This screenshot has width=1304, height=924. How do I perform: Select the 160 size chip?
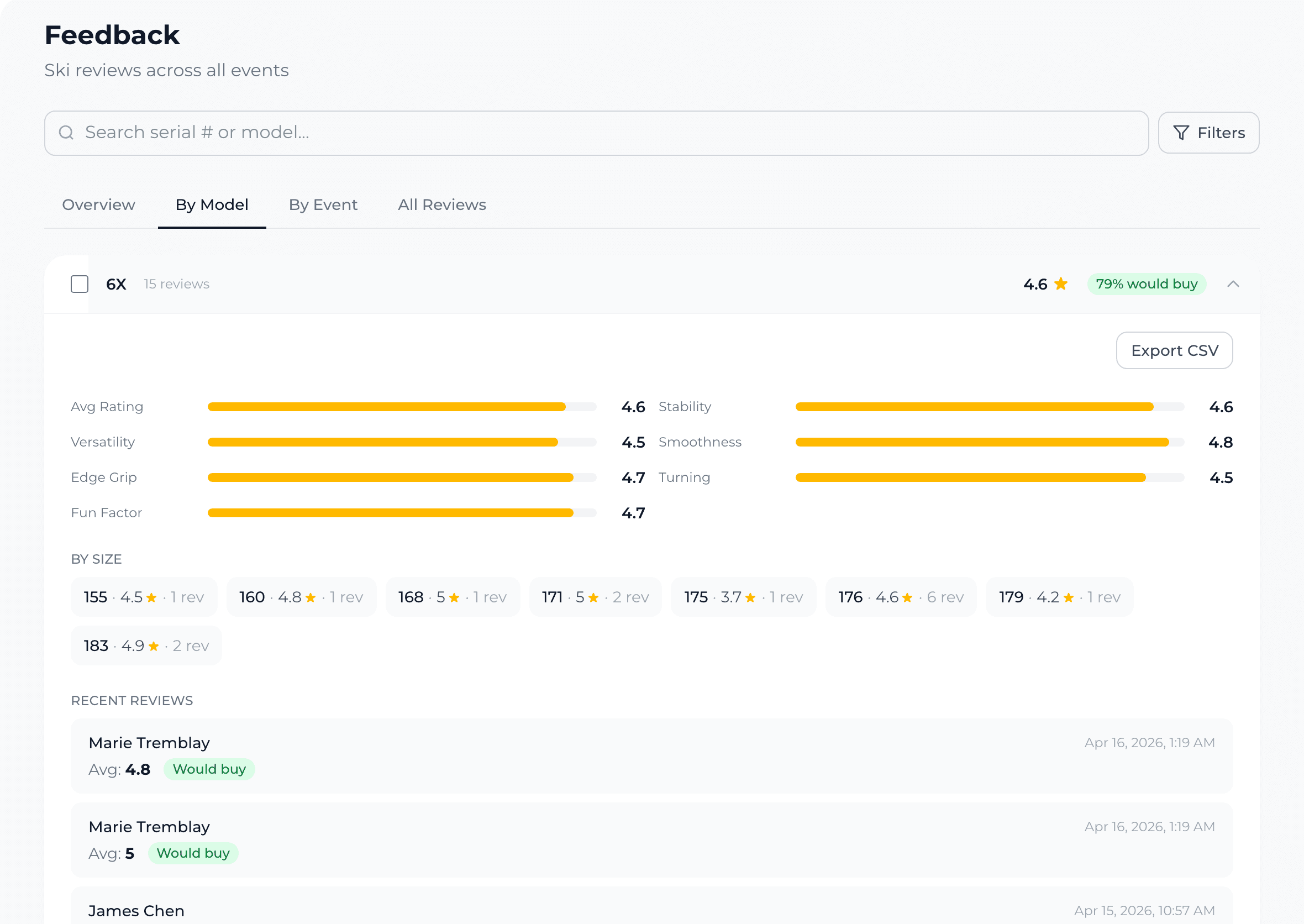pyautogui.click(x=302, y=597)
